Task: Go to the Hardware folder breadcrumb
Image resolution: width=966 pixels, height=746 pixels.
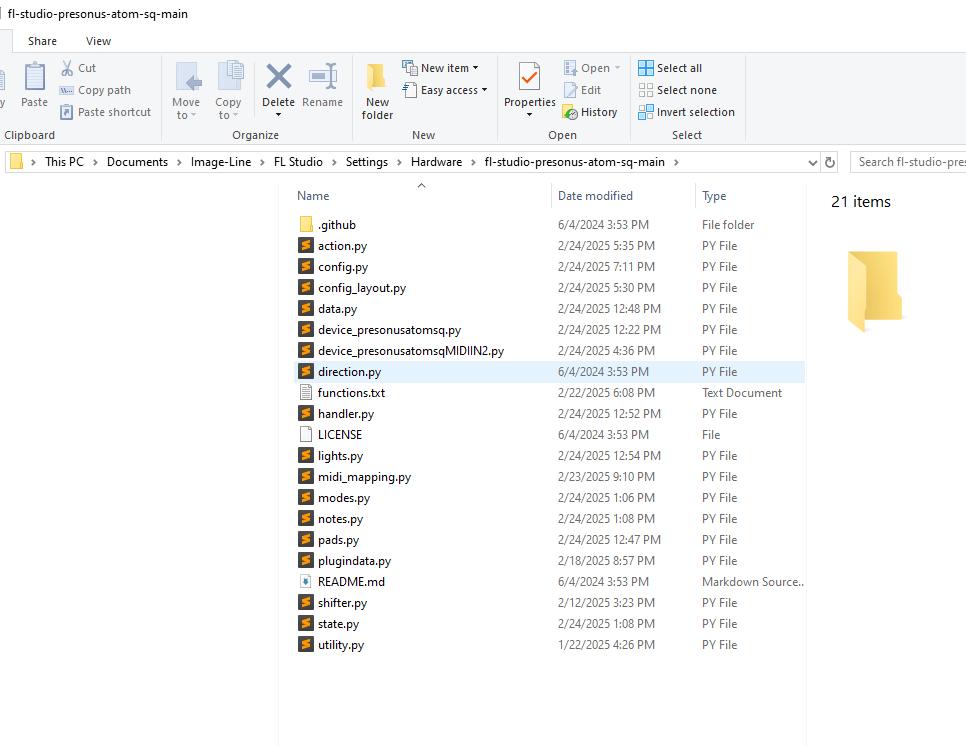Action: (x=436, y=162)
